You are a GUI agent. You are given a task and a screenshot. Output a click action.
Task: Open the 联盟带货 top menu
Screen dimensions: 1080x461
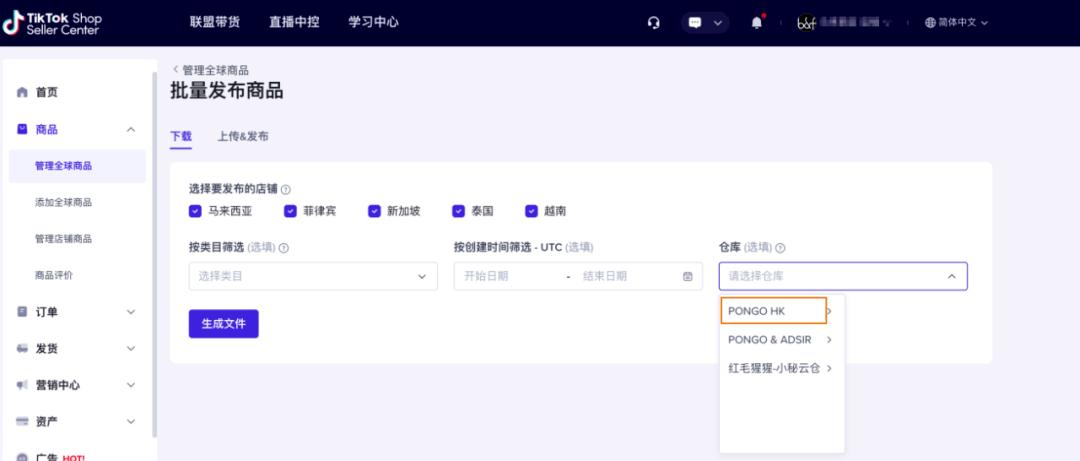(x=215, y=22)
